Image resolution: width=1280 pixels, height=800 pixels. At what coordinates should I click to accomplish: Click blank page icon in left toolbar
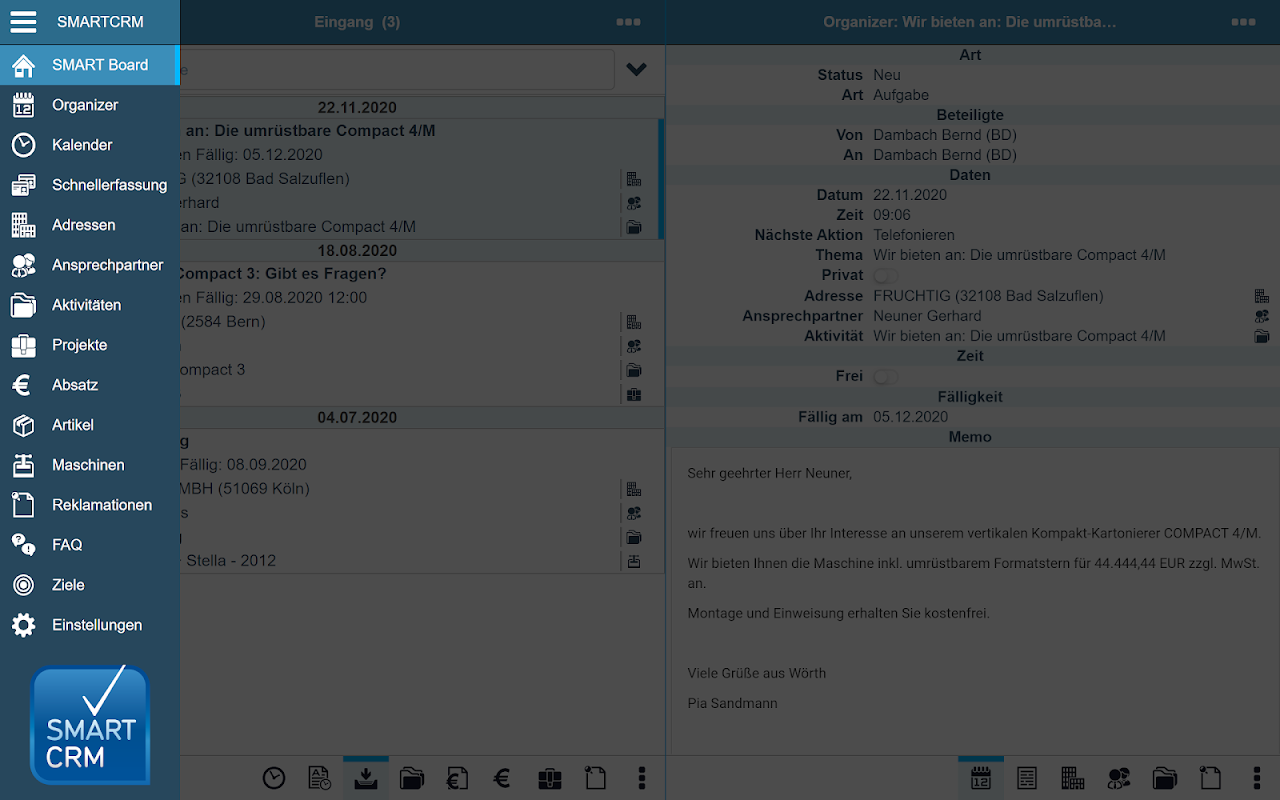(x=595, y=778)
